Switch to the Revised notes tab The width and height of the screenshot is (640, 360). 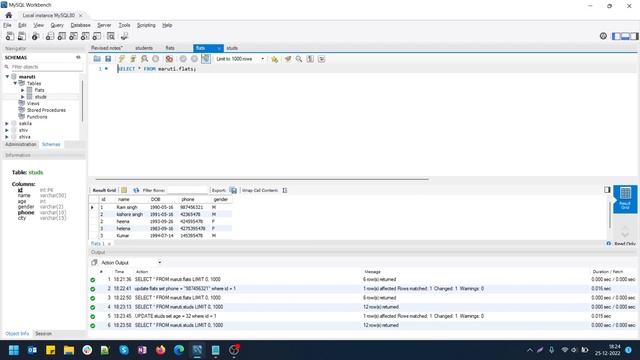tap(107, 48)
